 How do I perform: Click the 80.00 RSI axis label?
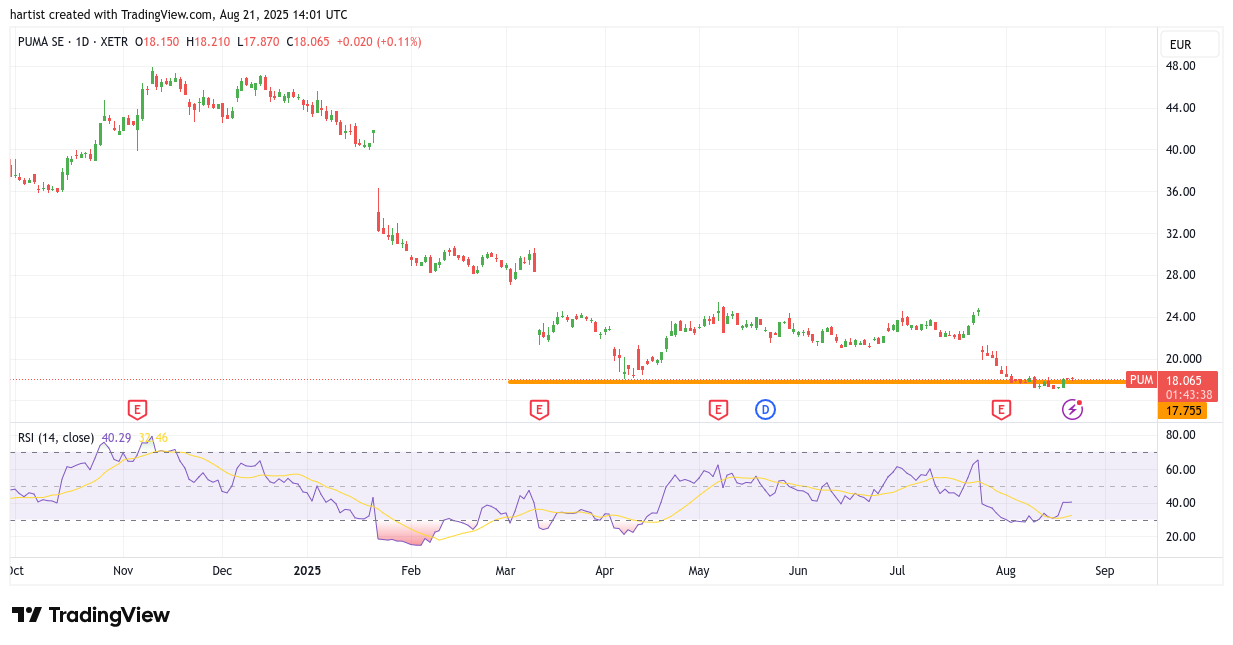(x=1181, y=435)
